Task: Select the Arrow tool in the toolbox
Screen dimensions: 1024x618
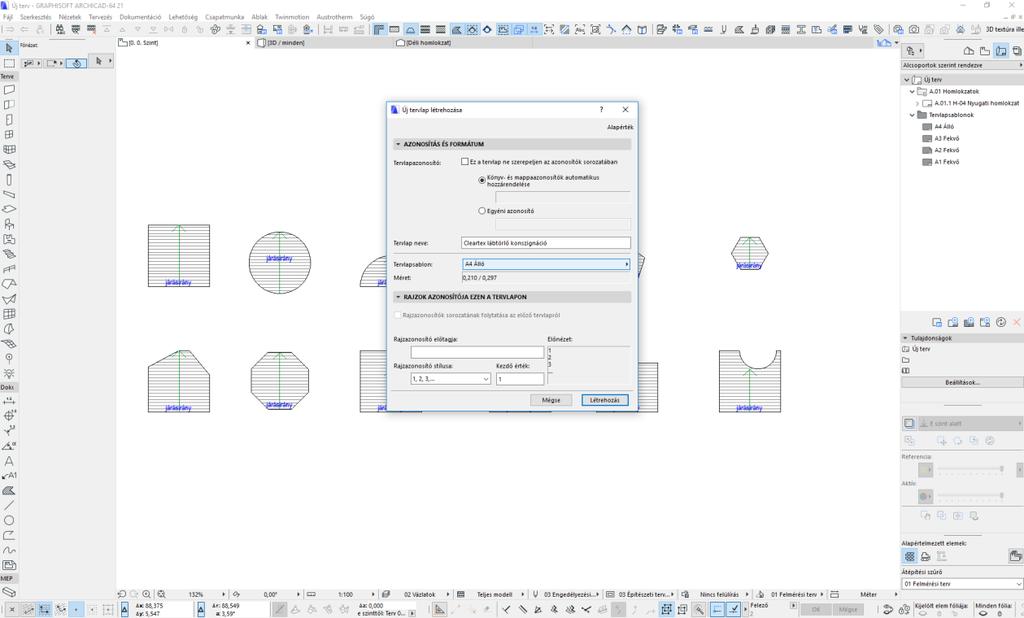Action: tap(9, 48)
